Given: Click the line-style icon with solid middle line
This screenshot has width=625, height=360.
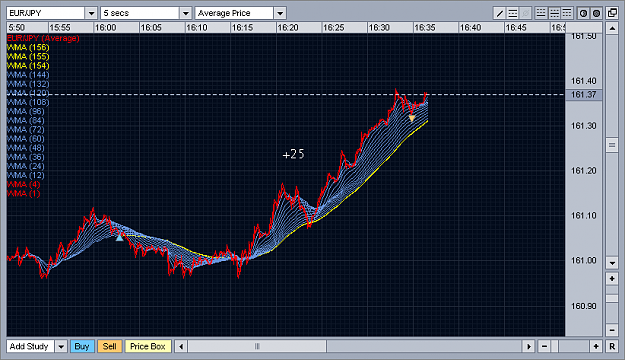Looking at the screenshot, I should [554, 13].
